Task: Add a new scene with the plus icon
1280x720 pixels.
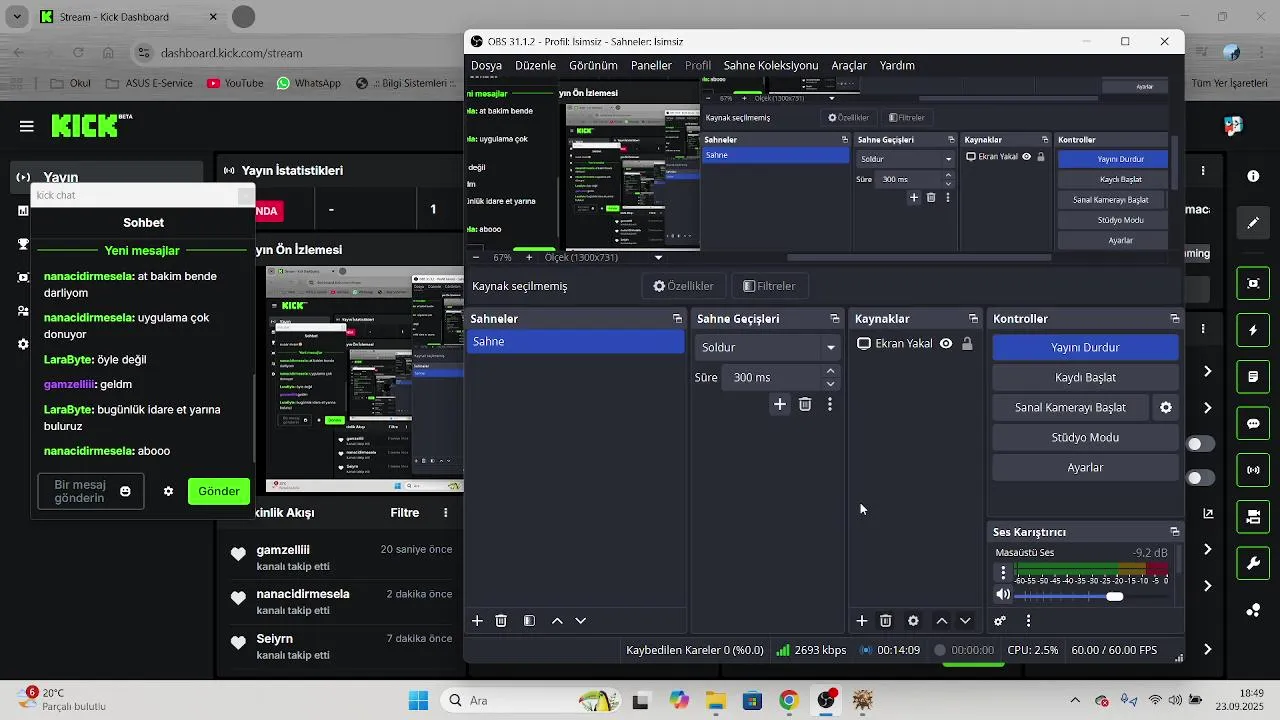Action: coord(477,621)
